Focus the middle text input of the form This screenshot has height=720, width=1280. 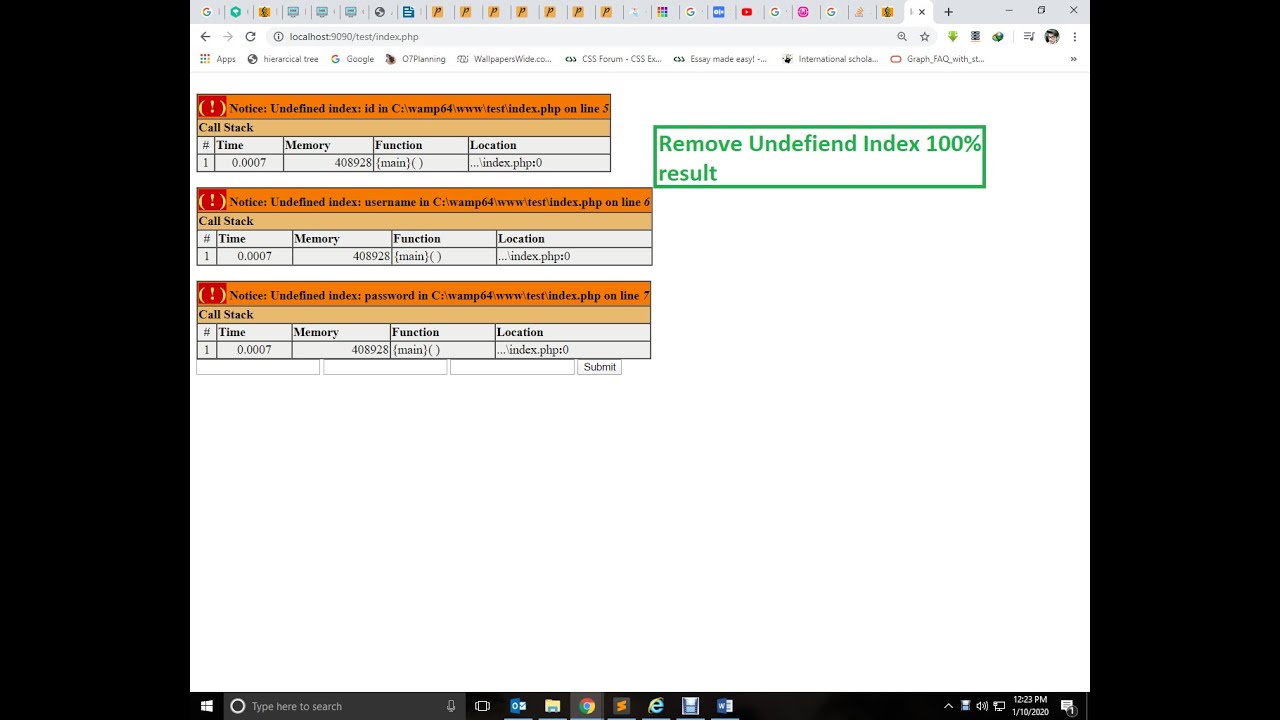[385, 367]
